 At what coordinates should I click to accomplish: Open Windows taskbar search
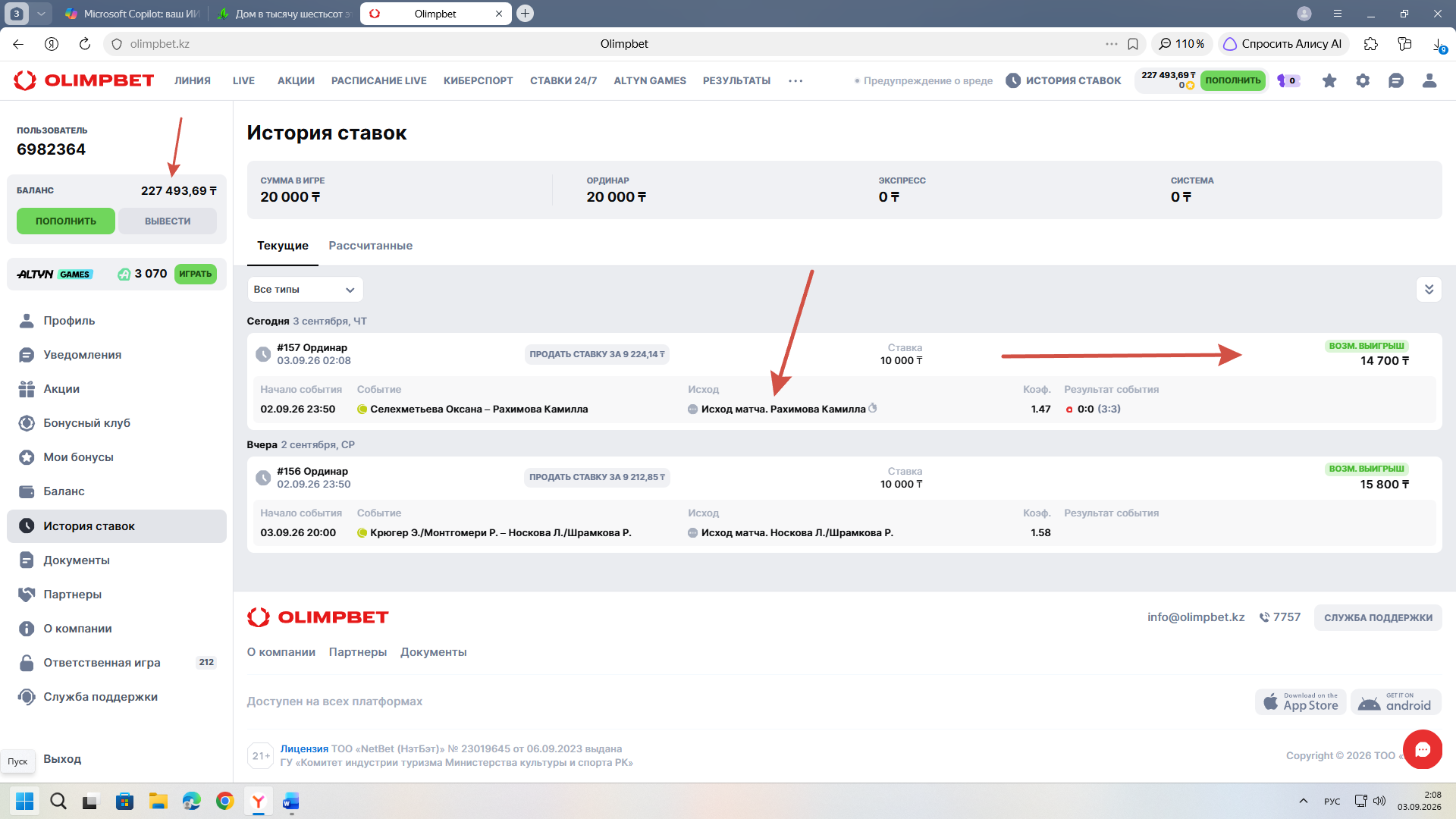pos(58,801)
